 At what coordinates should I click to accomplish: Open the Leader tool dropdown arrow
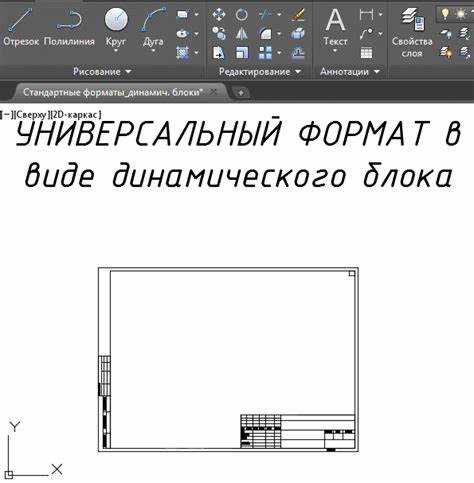coord(381,34)
